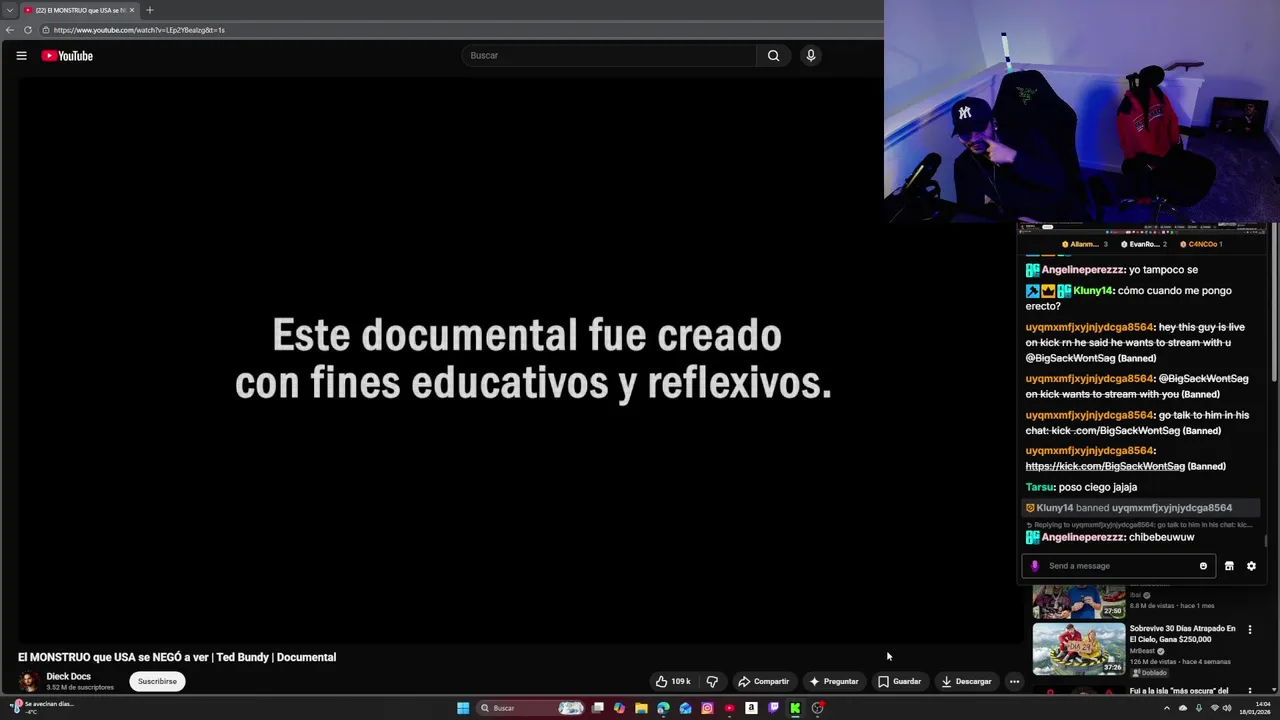Open the Task View taskbar icon

(597, 708)
